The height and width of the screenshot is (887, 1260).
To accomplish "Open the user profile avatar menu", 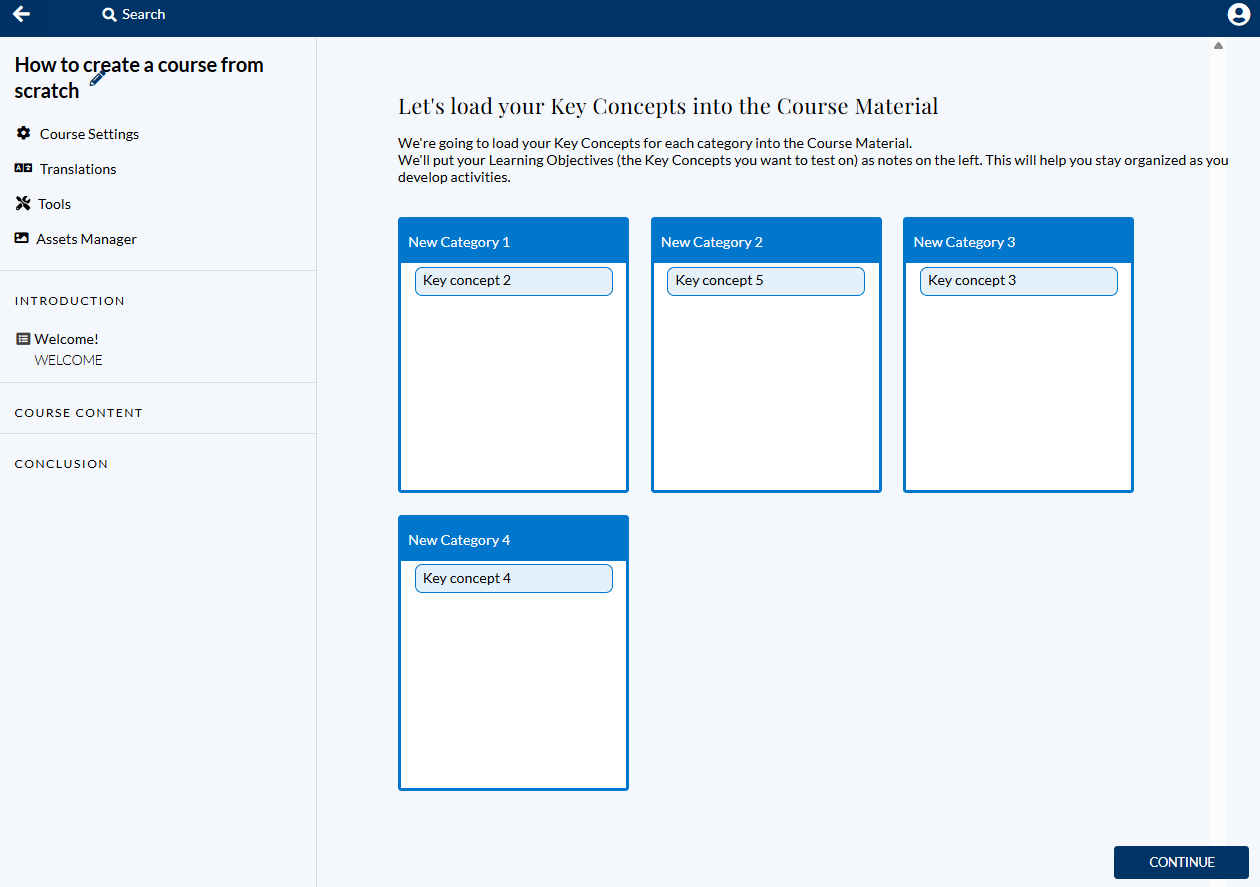I will coord(1239,14).
